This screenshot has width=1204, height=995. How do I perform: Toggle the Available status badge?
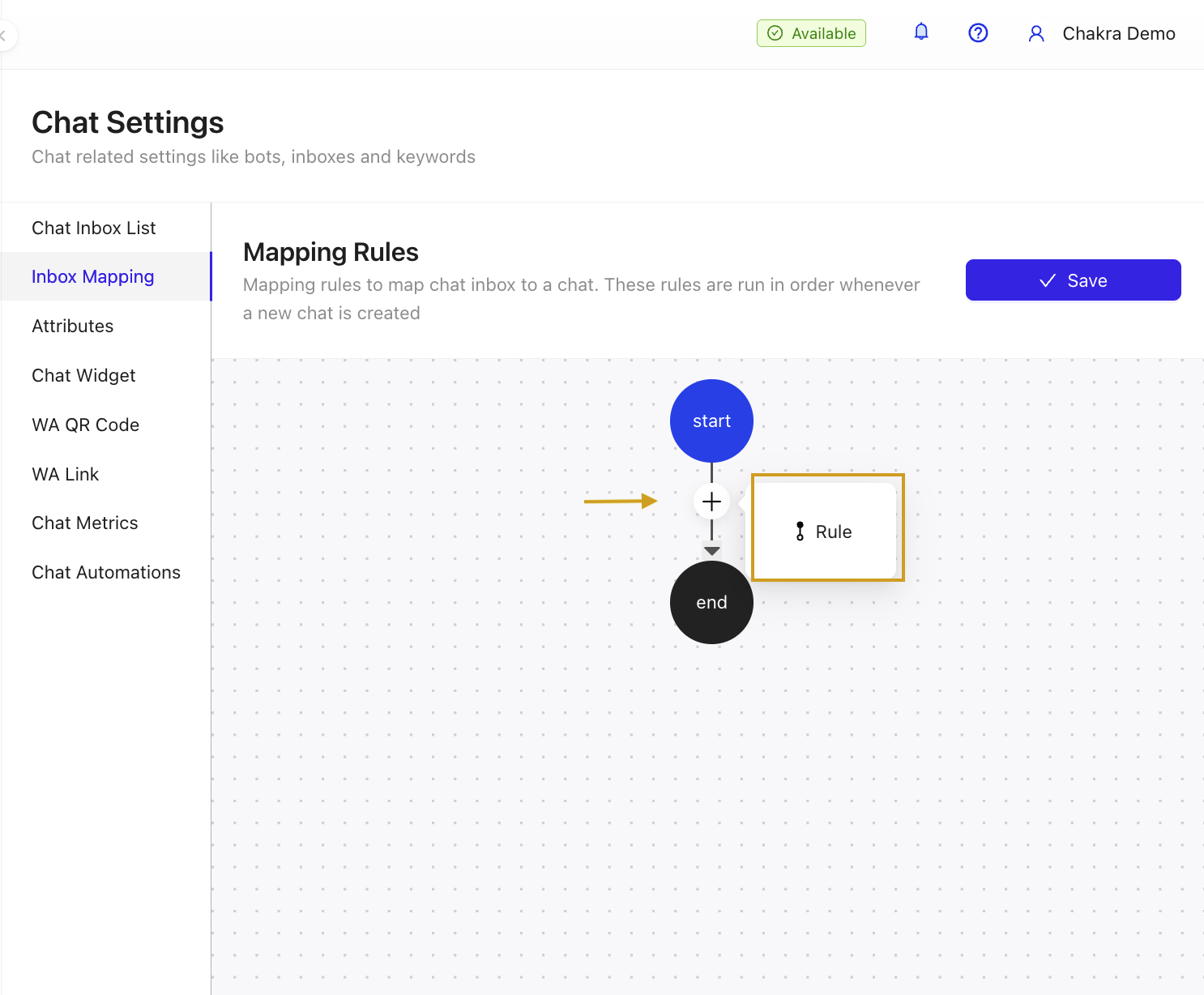coord(811,33)
